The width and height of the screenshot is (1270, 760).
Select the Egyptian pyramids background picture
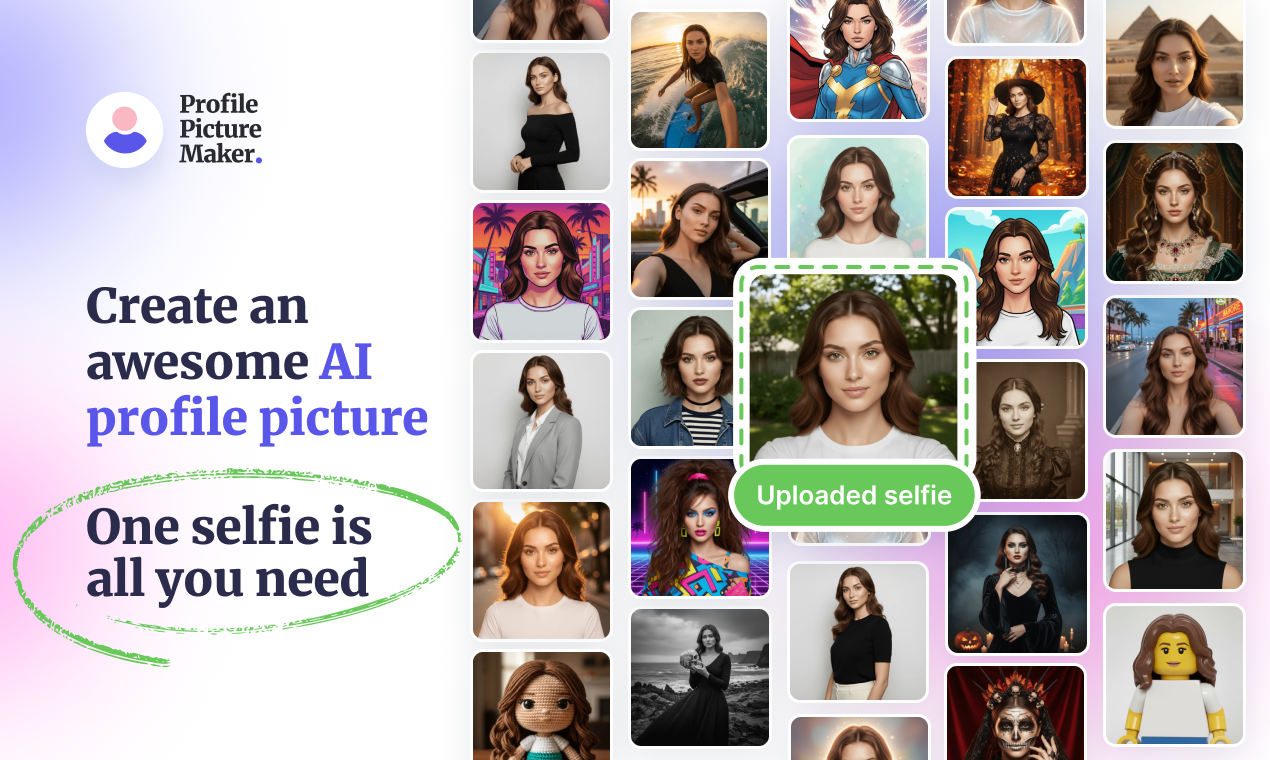click(x=1174, y=62)
